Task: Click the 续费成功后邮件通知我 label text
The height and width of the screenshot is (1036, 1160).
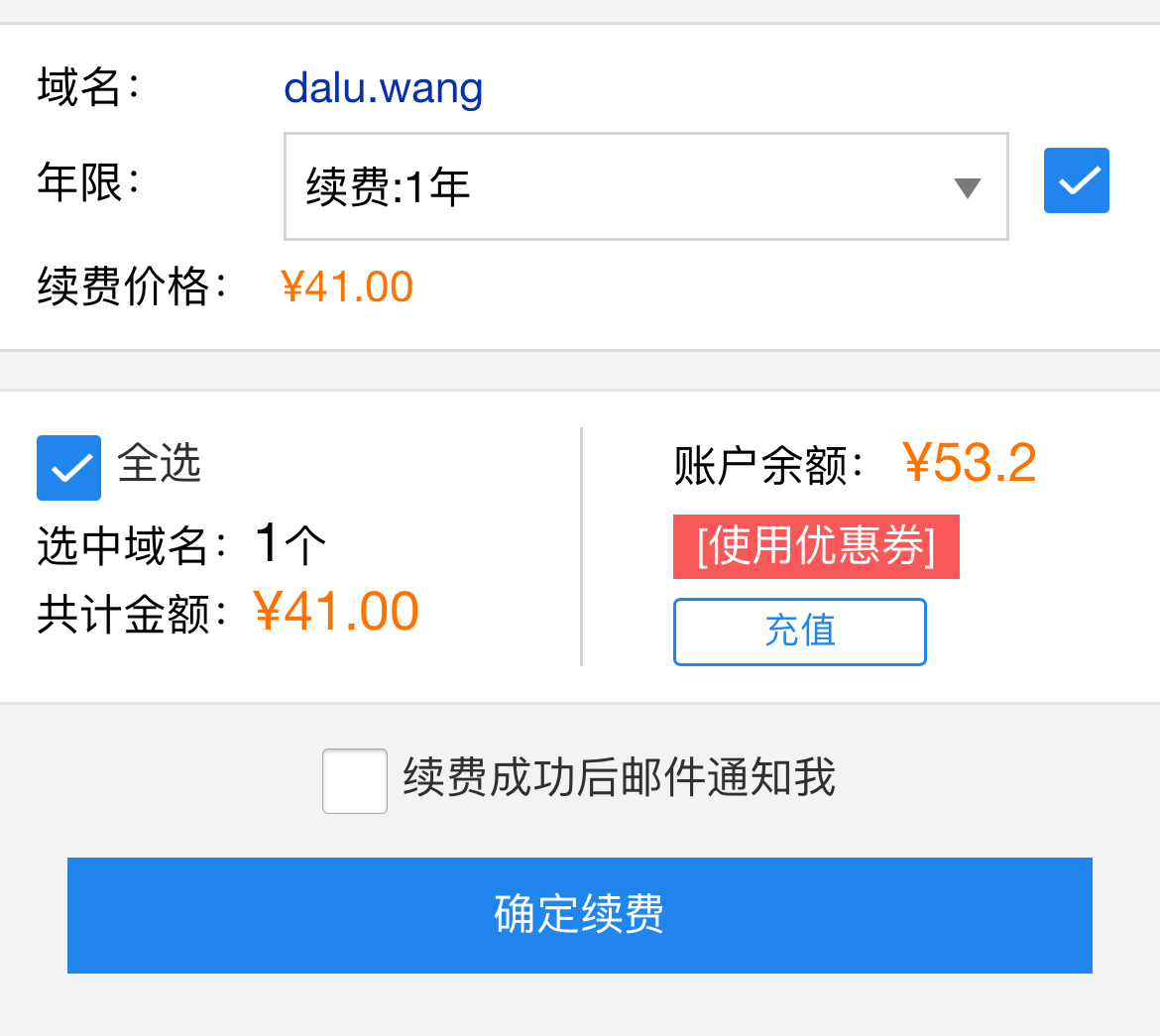Action: click(619, 778)
